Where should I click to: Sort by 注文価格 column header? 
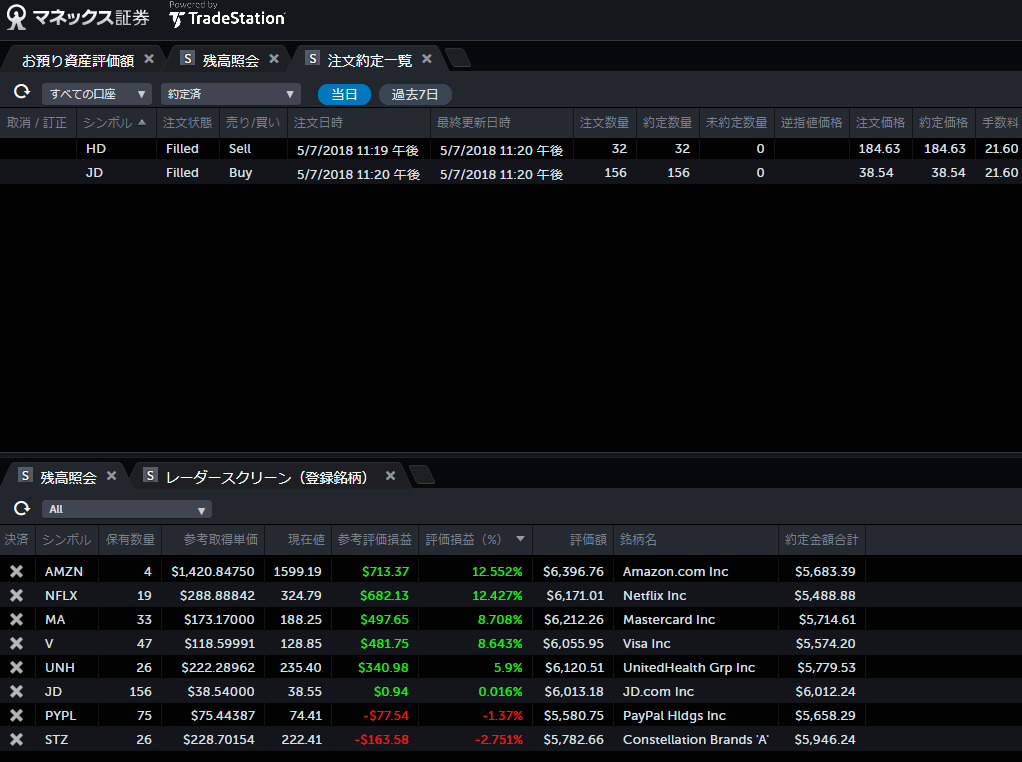(x=881, y=123)
